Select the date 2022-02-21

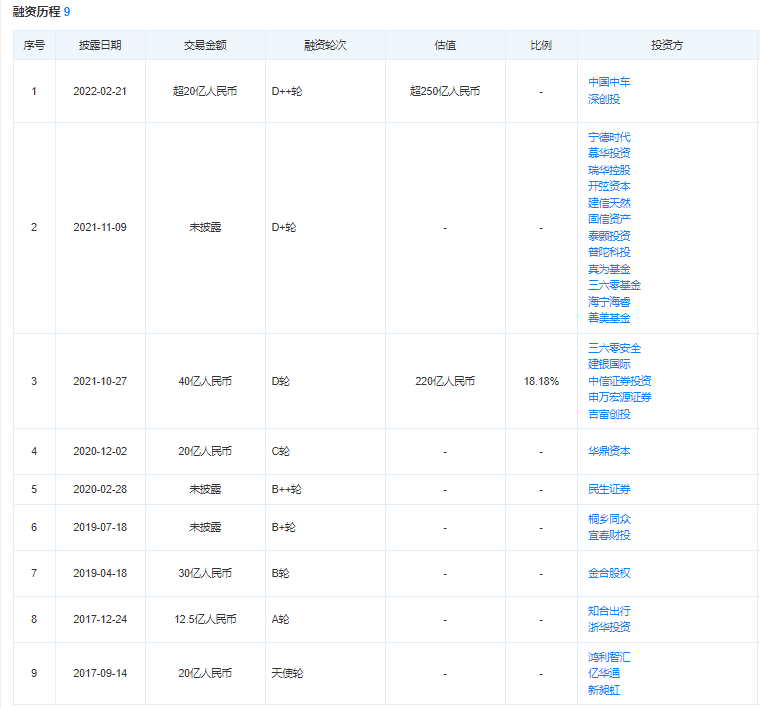(100, 91)
